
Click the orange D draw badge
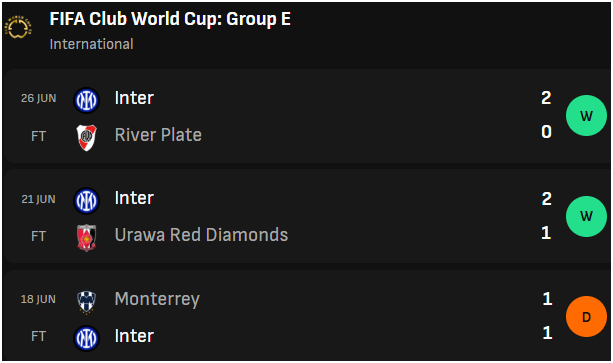click(586, 317)
